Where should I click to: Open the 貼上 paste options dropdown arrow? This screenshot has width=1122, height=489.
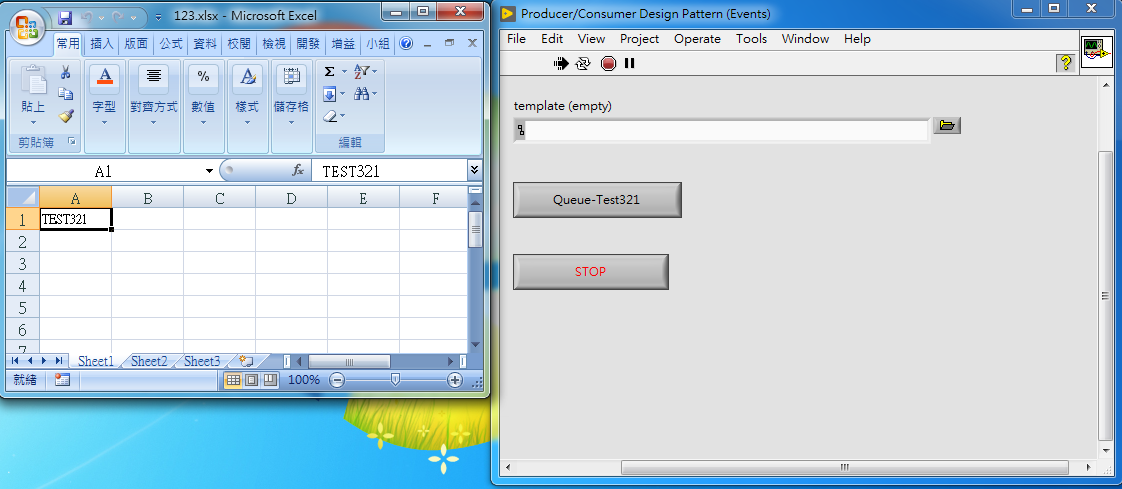33,122
